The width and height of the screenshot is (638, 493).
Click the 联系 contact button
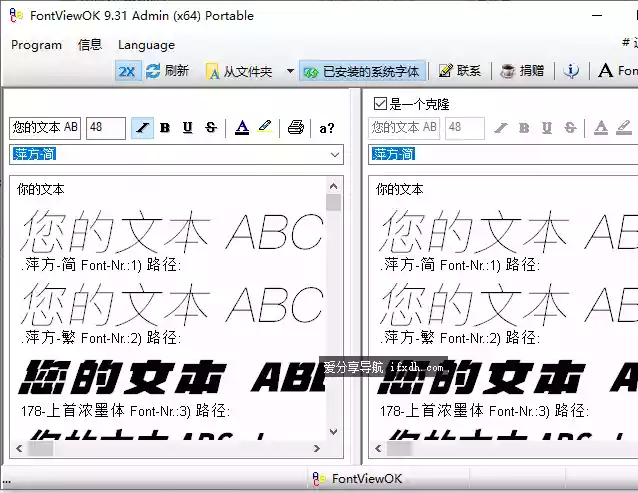[460, 71]
